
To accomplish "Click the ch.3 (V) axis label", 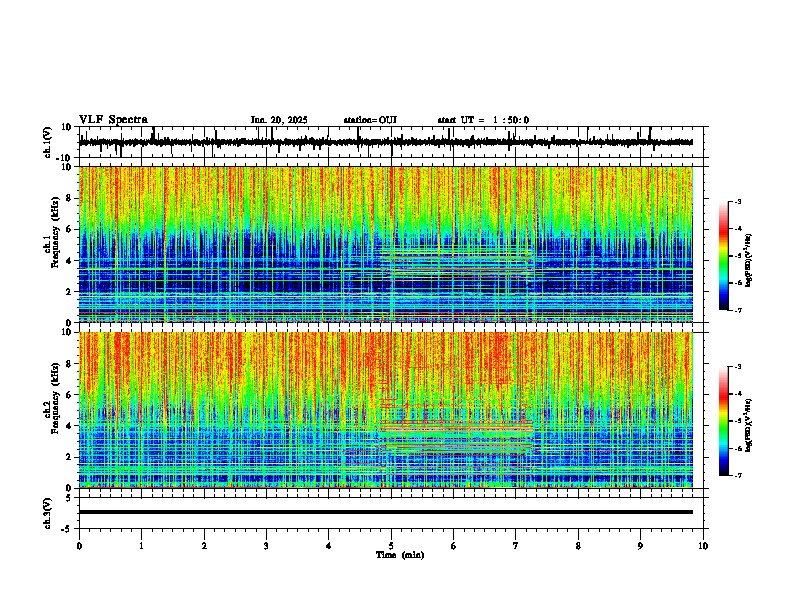I will click(48, 513).
